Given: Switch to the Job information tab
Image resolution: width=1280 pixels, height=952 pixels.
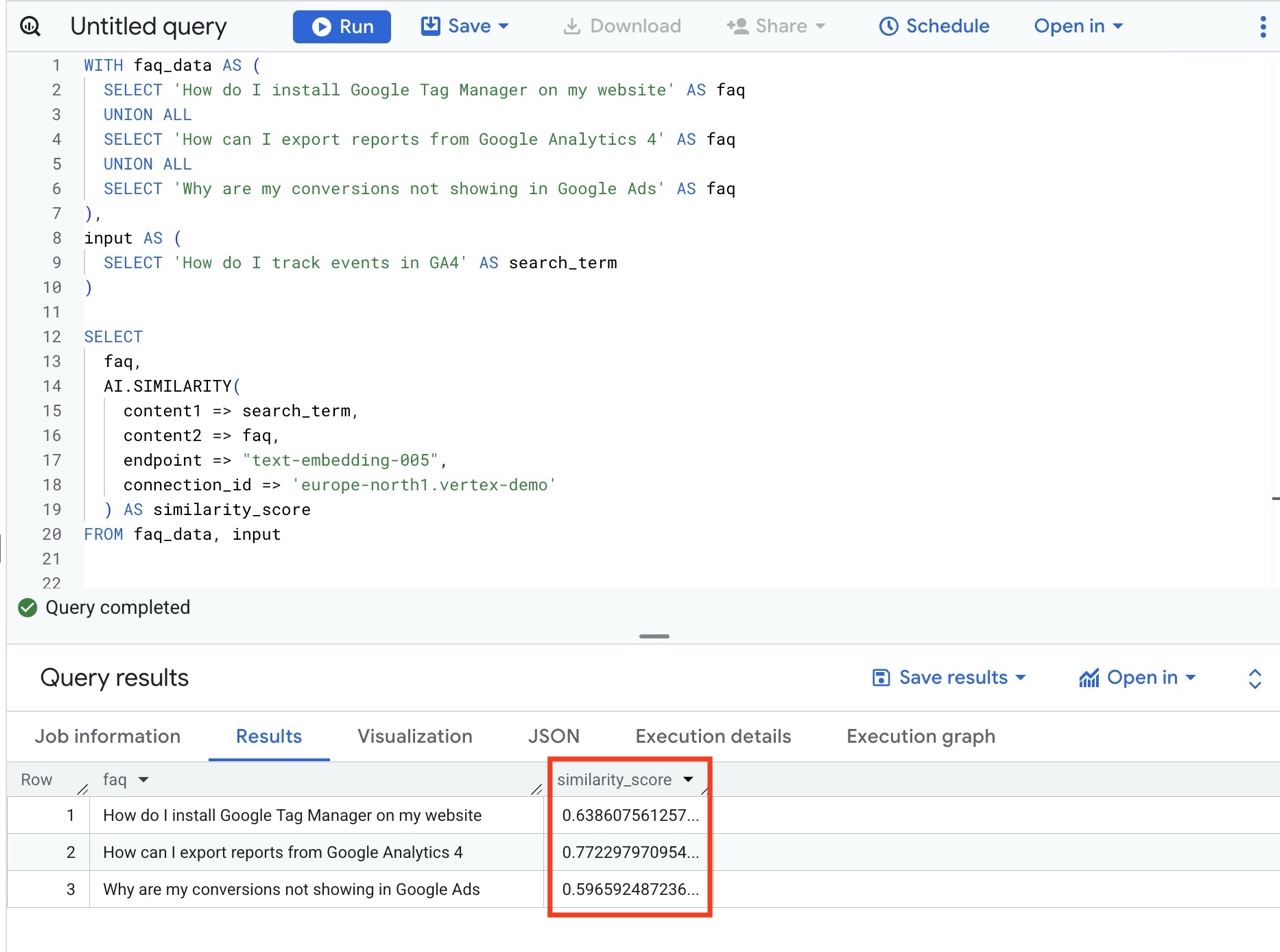Looking at the screenshot, I should 108,736.
